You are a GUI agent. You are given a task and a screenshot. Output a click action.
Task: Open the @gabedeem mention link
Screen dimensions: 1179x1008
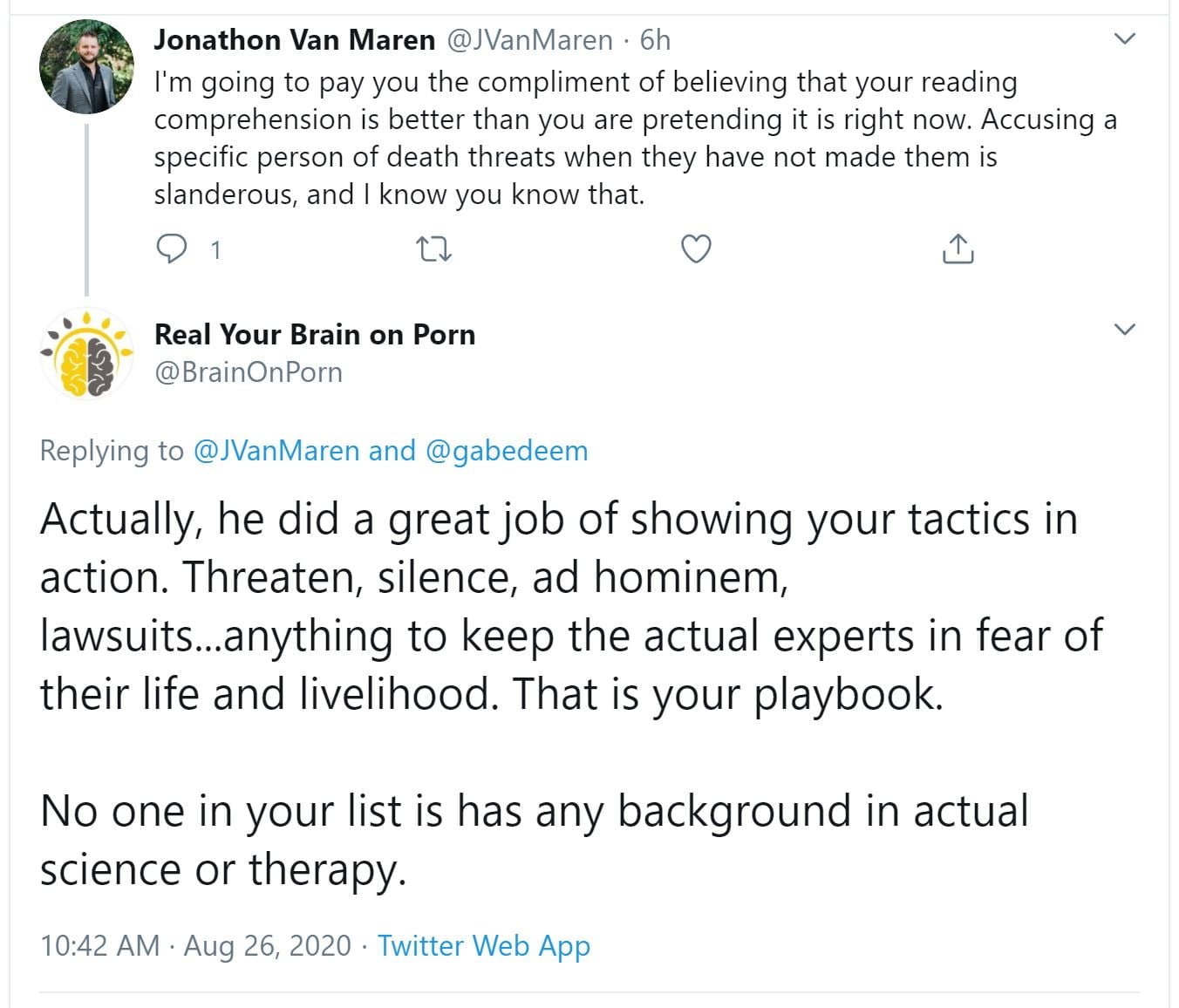point(507,451)
